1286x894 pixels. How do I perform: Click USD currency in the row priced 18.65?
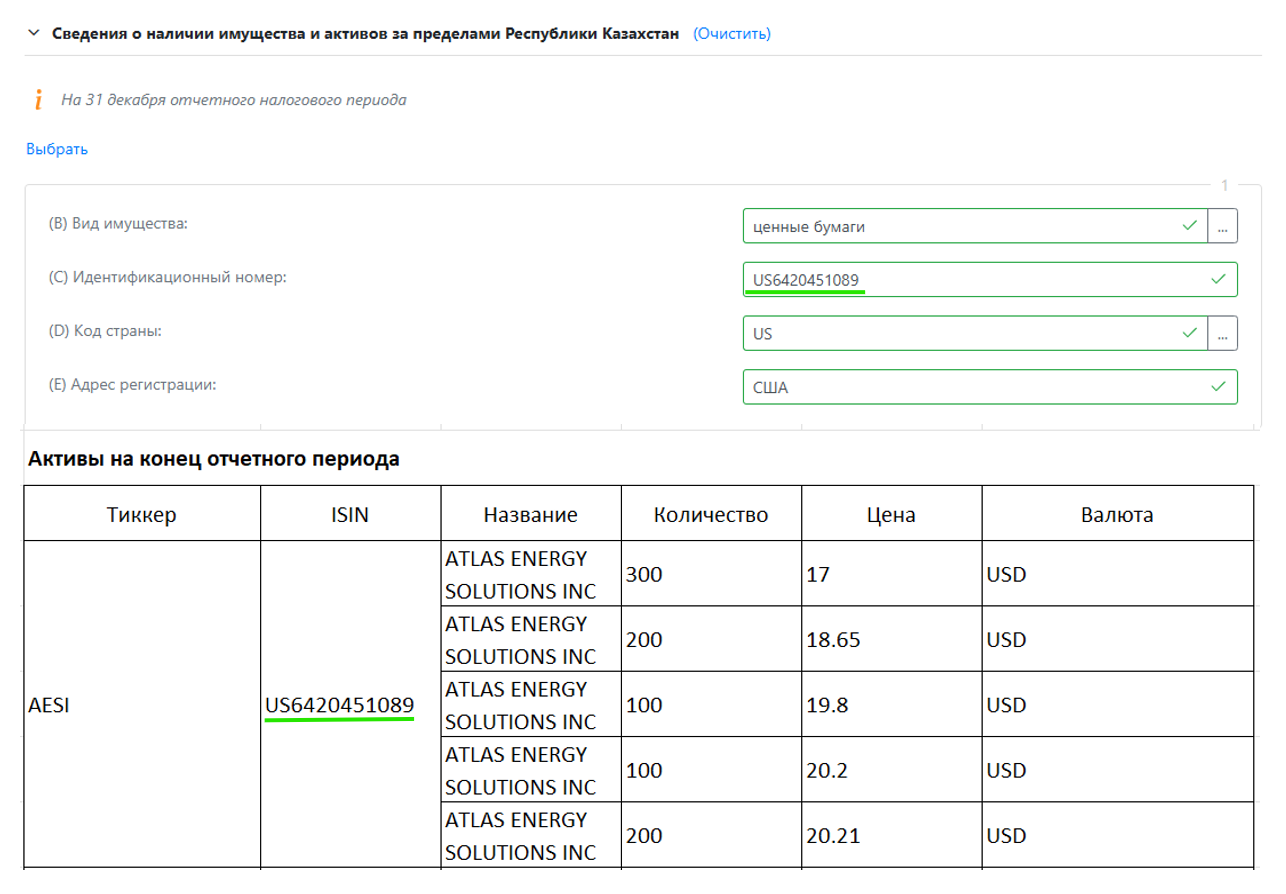(1117, 639)
